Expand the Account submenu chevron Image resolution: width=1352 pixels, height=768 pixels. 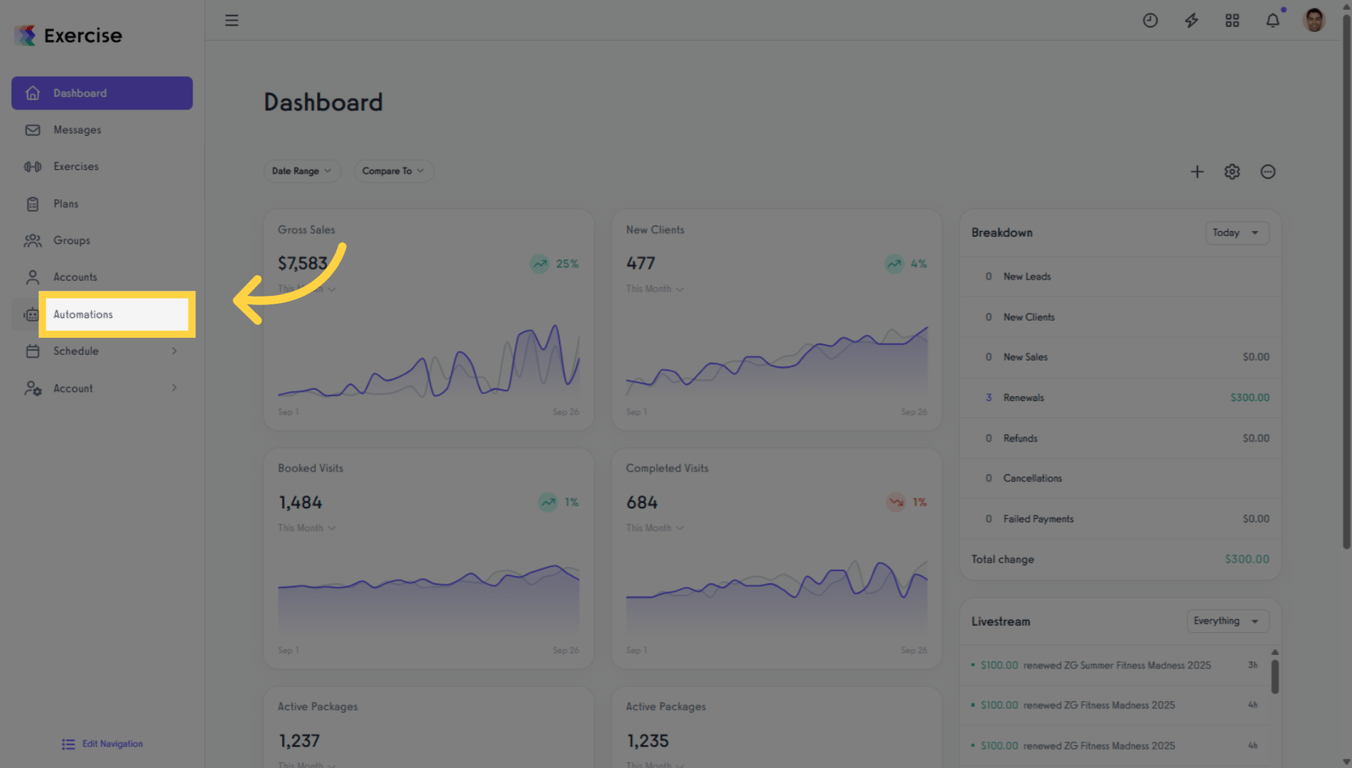pos(174,388)
